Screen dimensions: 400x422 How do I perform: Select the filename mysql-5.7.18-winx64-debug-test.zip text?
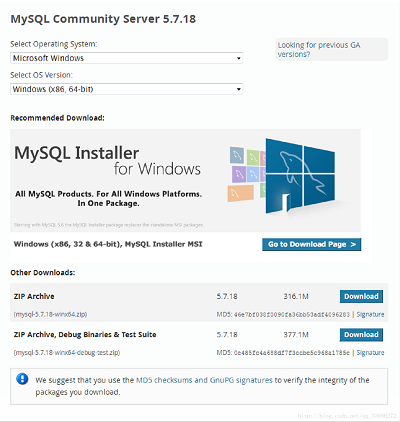[67, 353]
